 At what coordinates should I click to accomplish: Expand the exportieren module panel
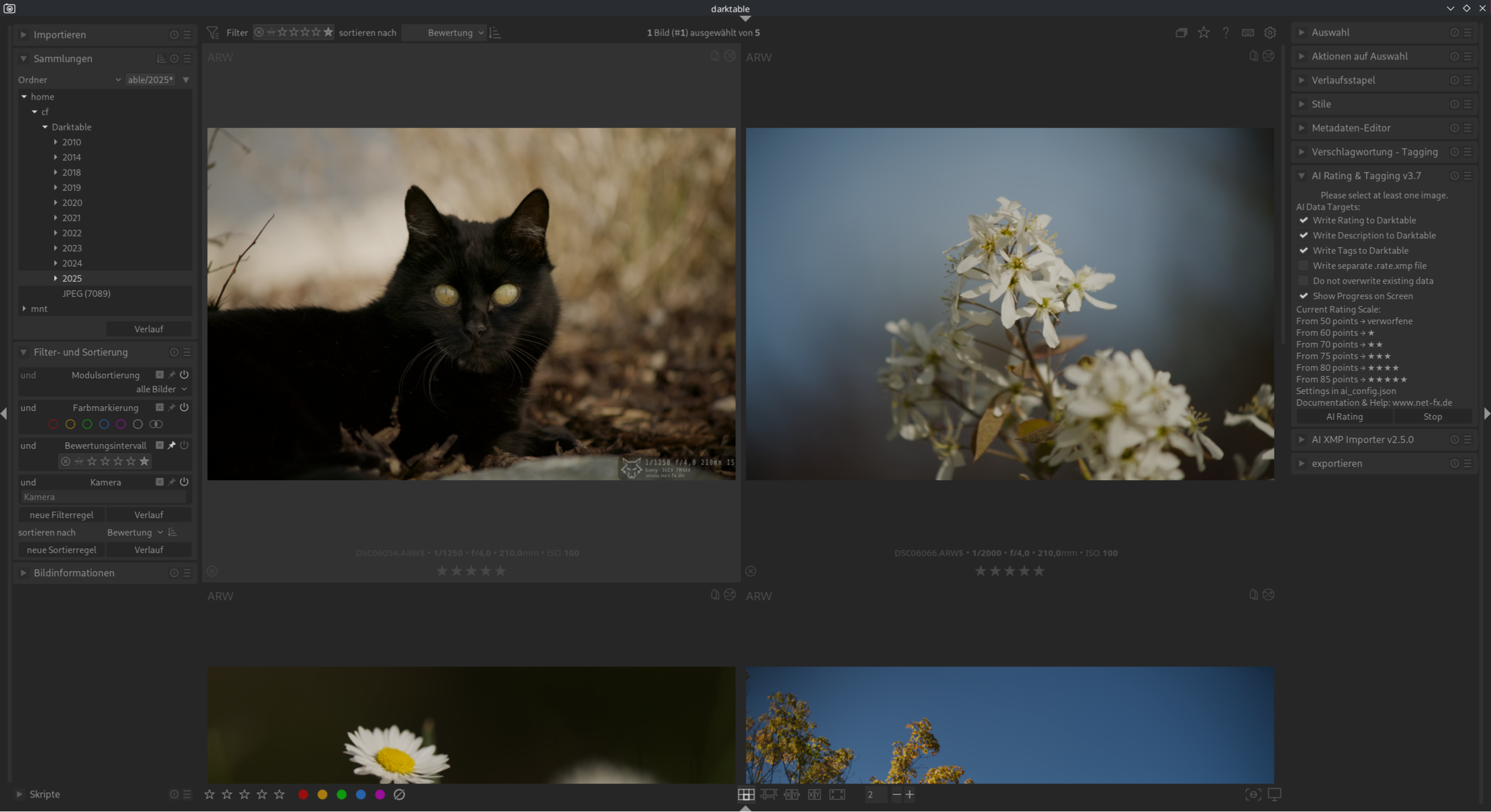pyautogui.click(x=1336, y=463)
